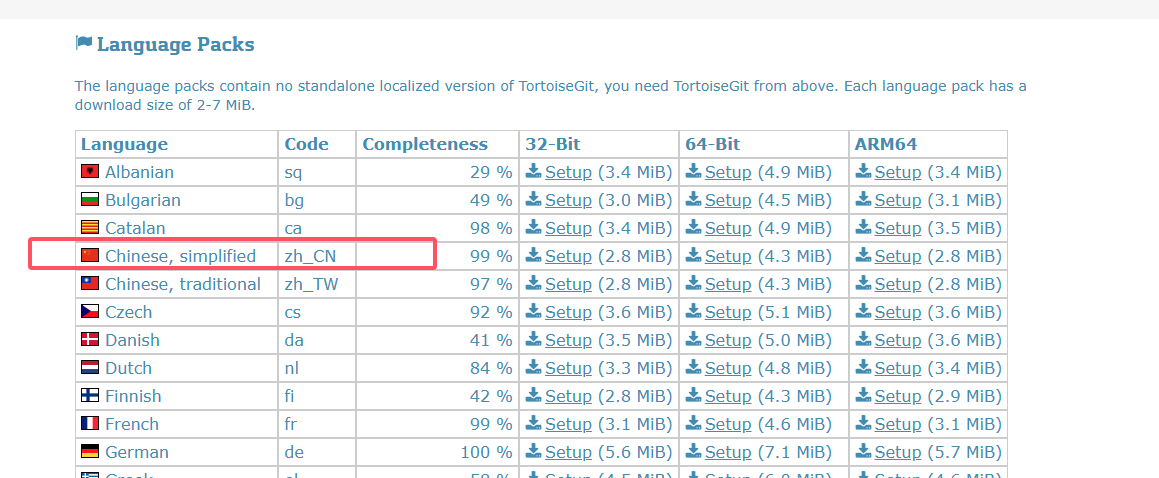Click the French flag icon
Viewport: 1159px width, 478px height.
(89, 423)
